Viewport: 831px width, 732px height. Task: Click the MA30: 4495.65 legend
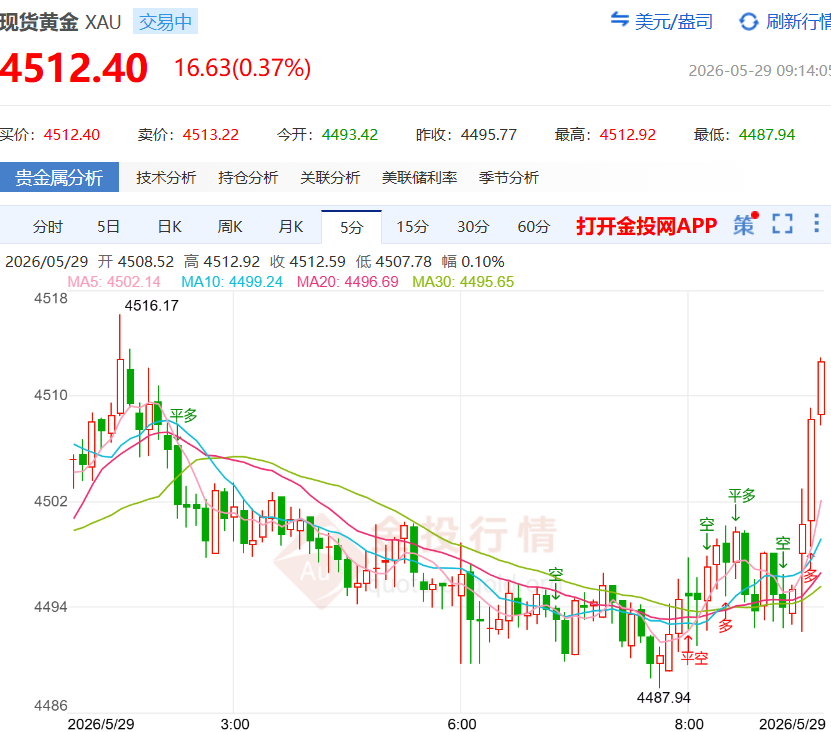coord(463,281)
